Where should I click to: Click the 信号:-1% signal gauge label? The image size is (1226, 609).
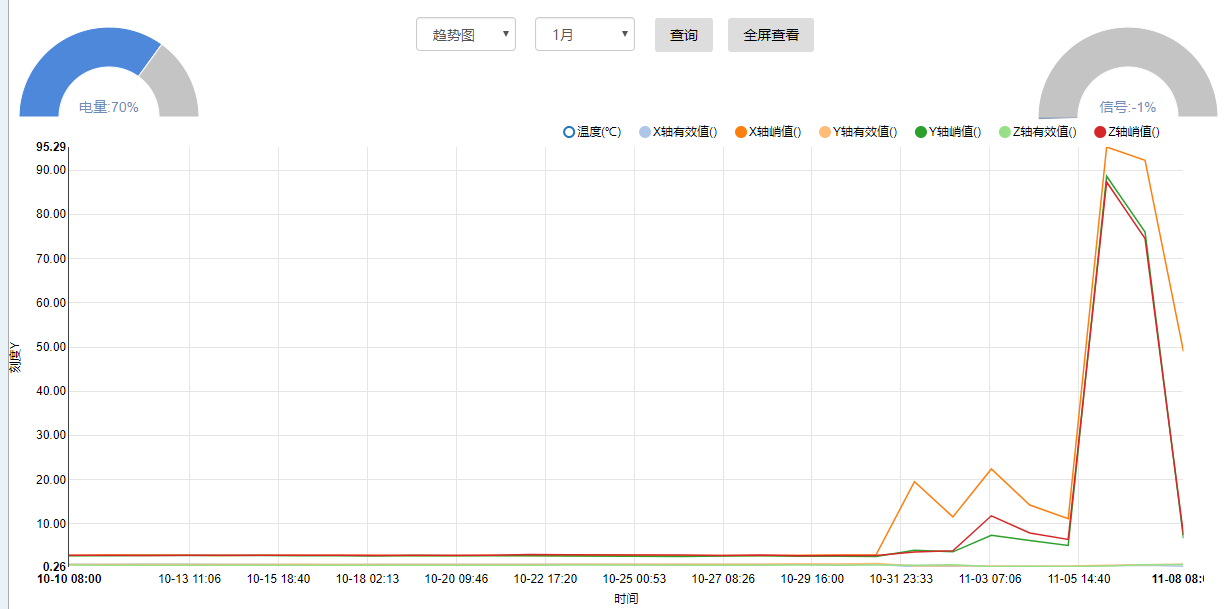(x=1128, y=107)
